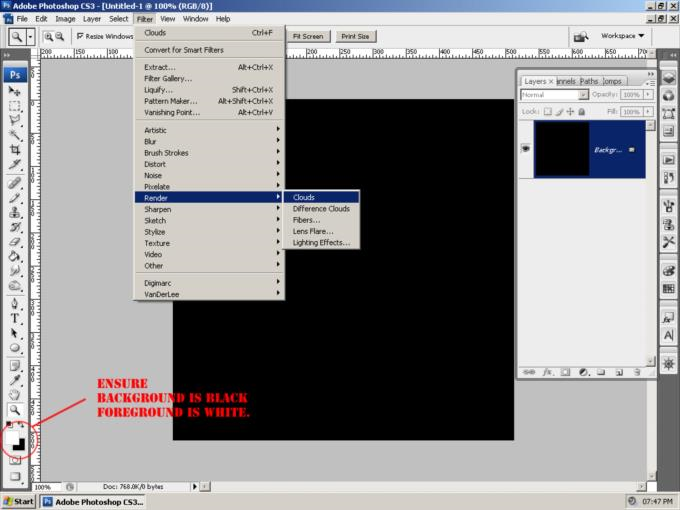Select the Type tool

[x=15, y=318]
